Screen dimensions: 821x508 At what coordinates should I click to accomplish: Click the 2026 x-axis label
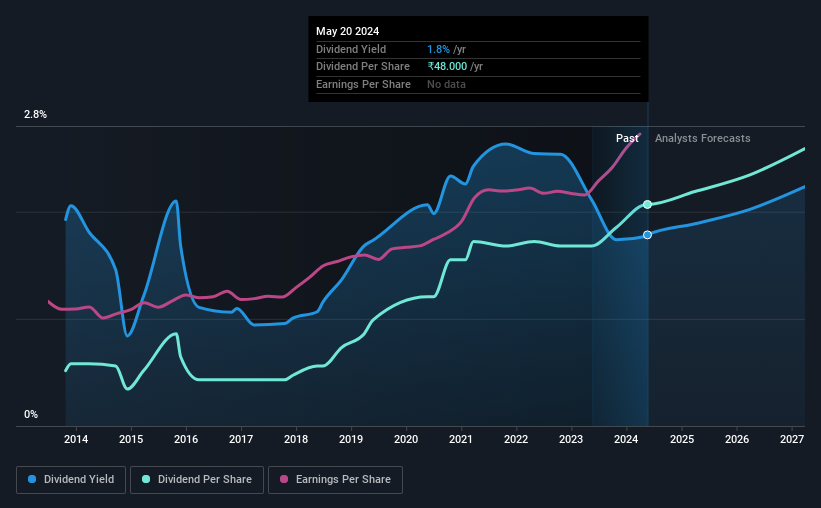[737, 439]
